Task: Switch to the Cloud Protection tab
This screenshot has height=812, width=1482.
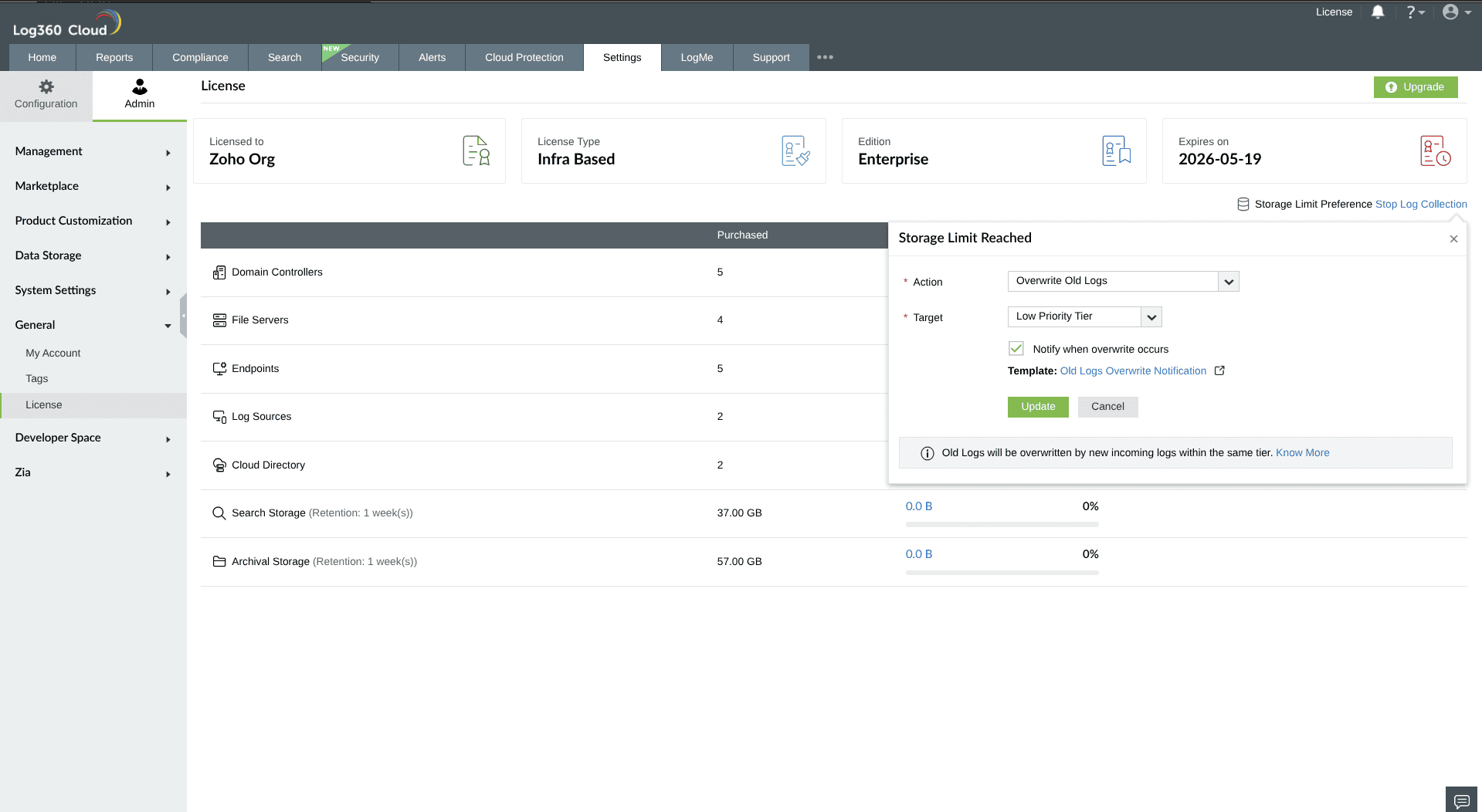Action: [524, 57]
